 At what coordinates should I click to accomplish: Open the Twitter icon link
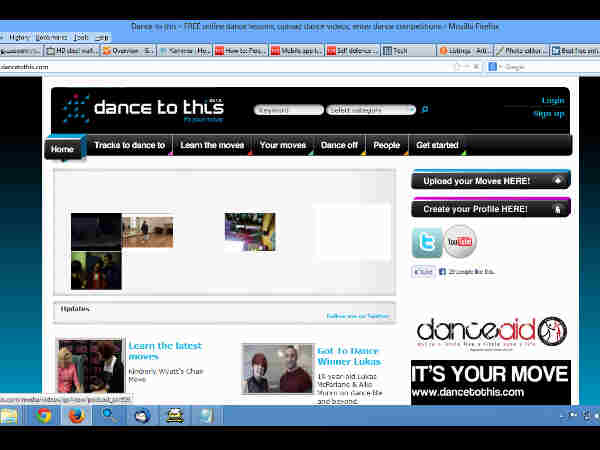click(426, 242)
